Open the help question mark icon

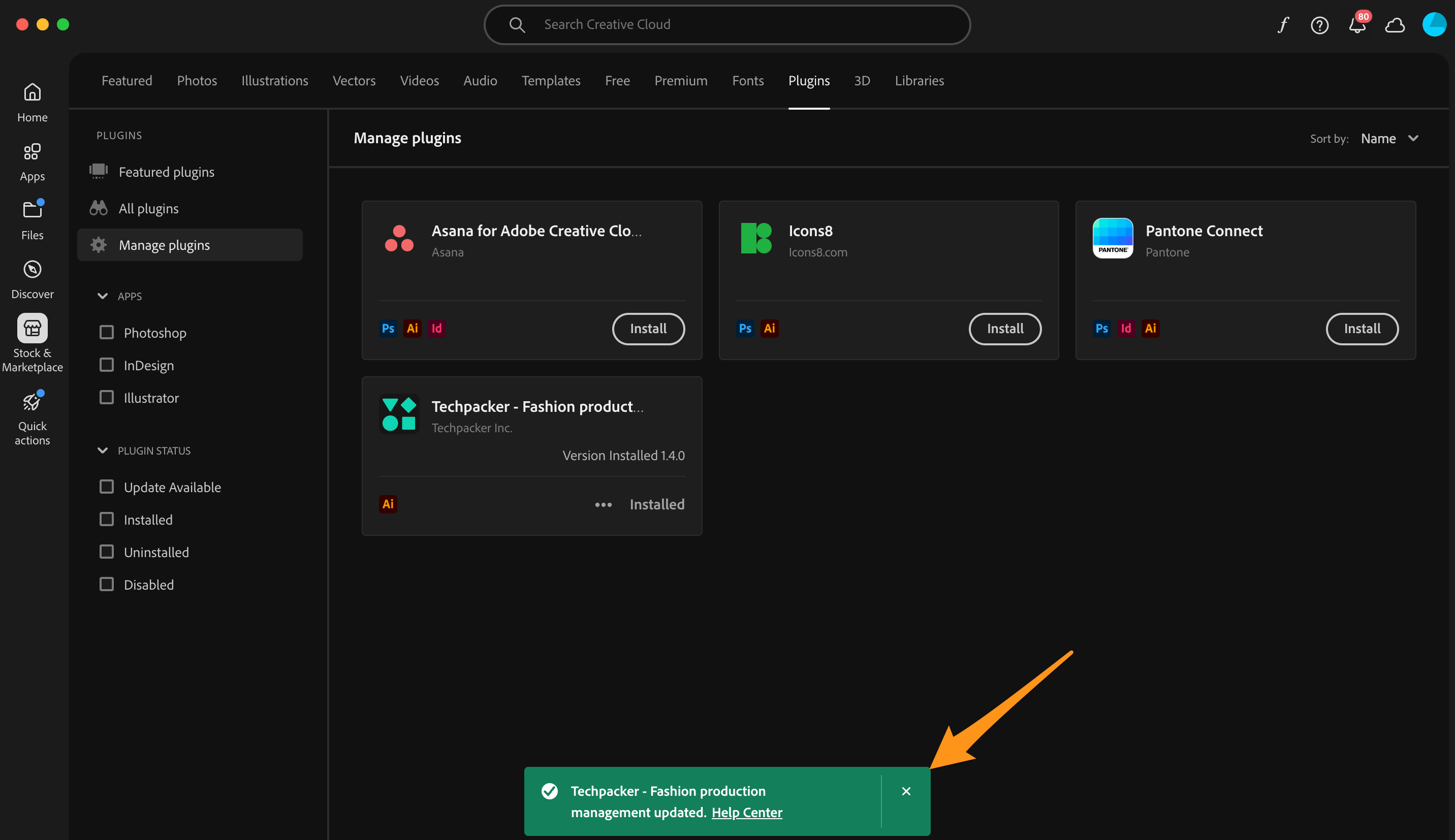pos(1319,25)
